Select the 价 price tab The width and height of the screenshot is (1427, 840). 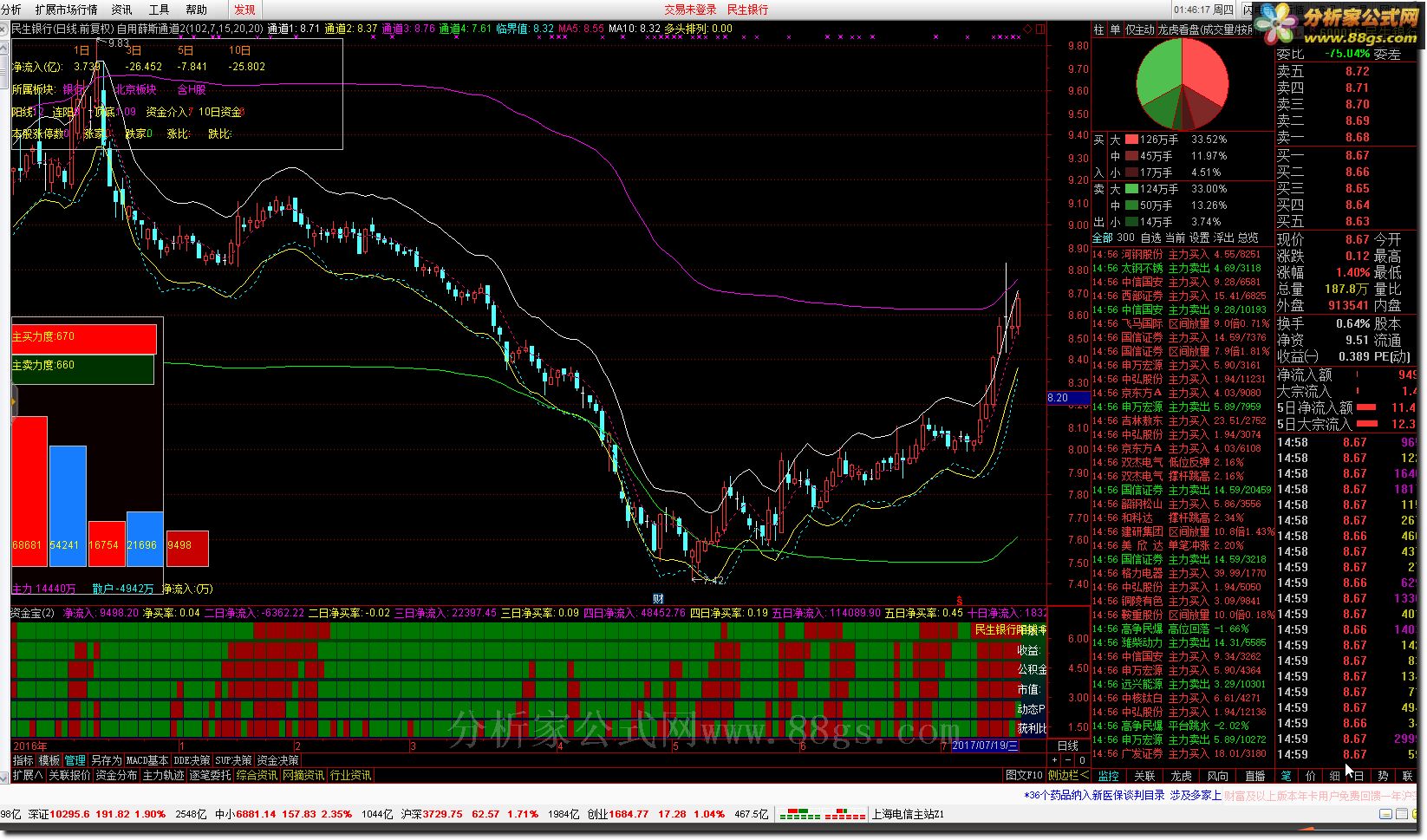coord(1310,776)
